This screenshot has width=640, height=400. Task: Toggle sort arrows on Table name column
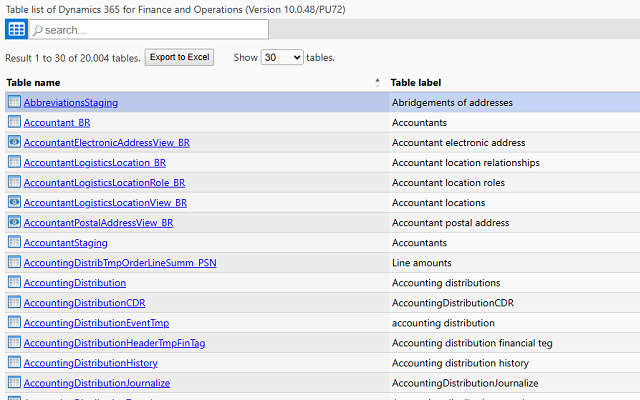click(377, 83)
